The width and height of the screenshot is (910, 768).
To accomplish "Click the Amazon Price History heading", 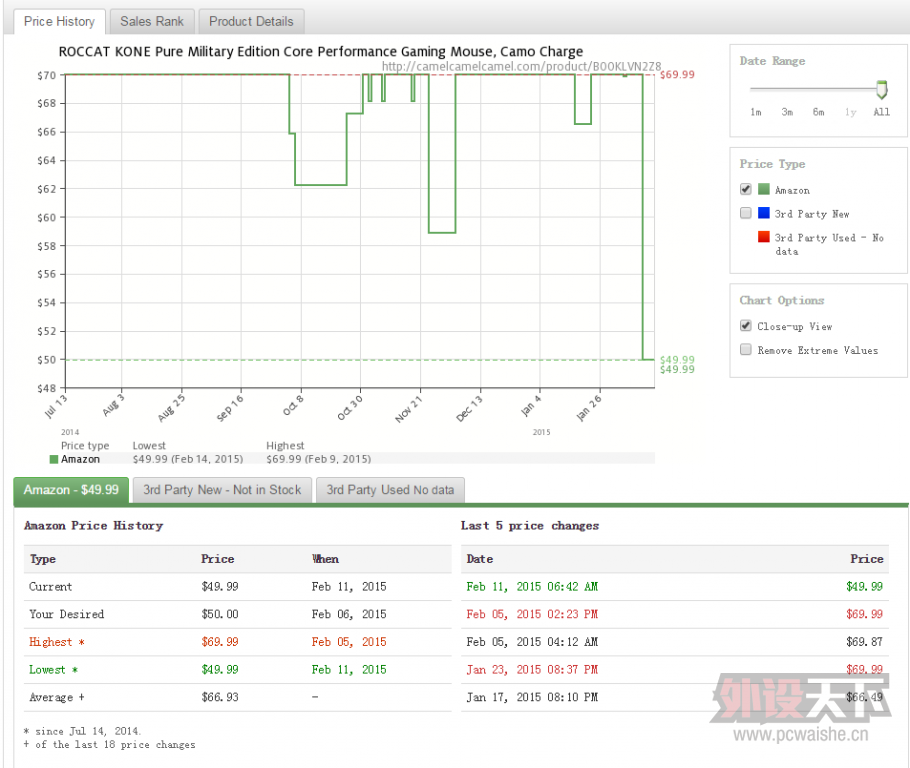I will [93, 525].
